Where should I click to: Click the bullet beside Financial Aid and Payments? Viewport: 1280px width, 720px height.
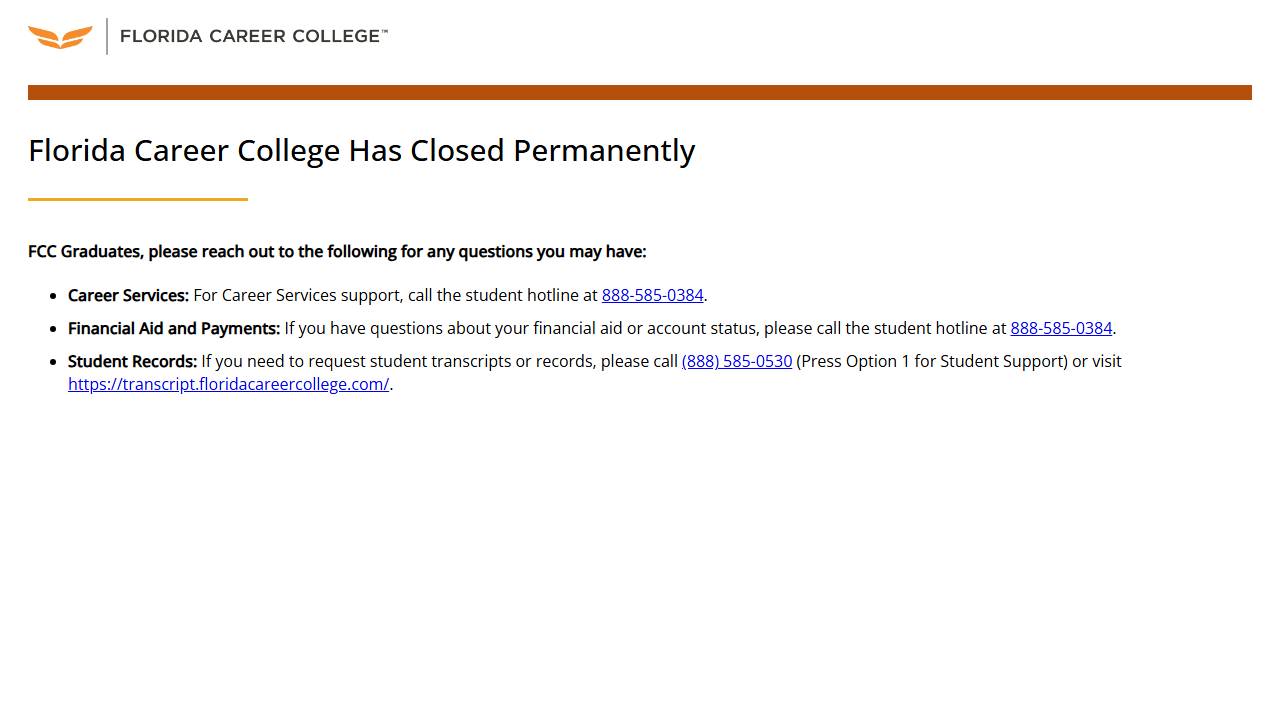tap(53, 329)
